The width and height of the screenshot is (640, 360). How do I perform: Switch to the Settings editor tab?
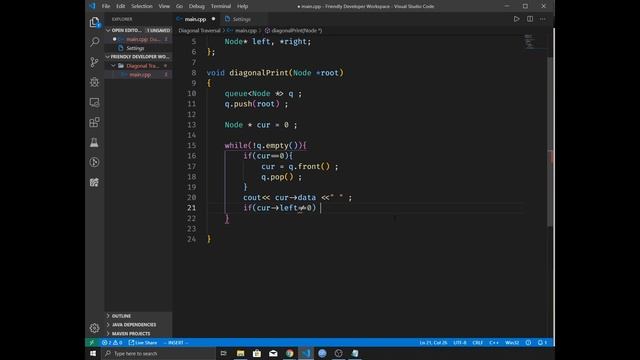[241, 19]
